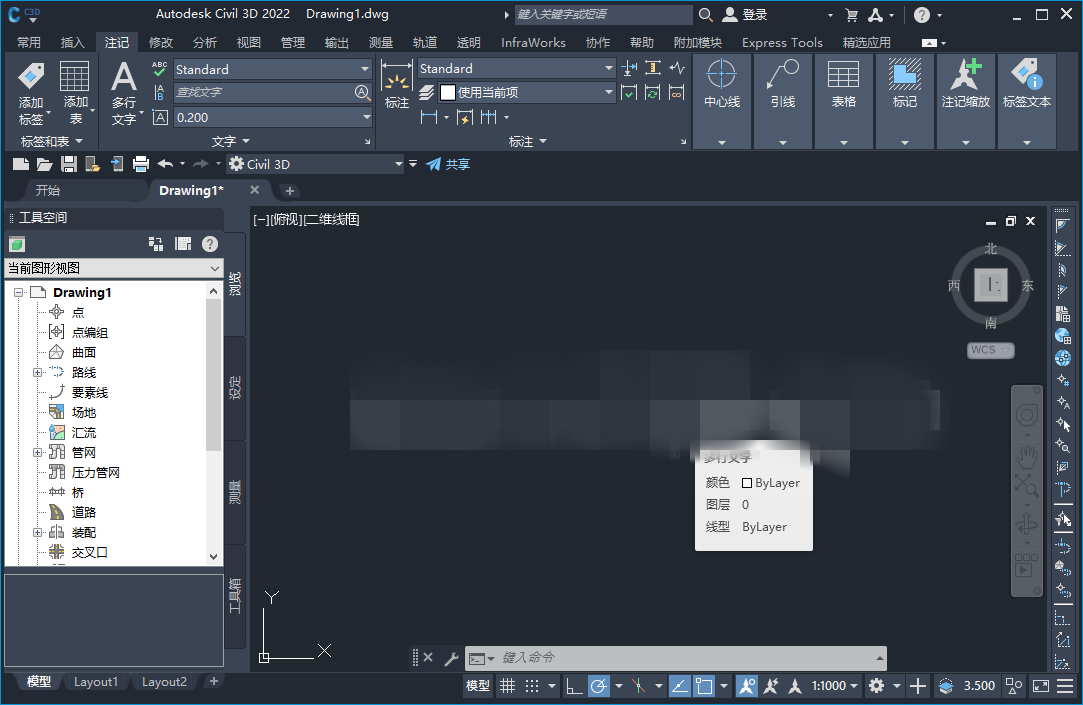Click the Plot printer icon
Screen dimensions: 1083x705
click(140, 164)
